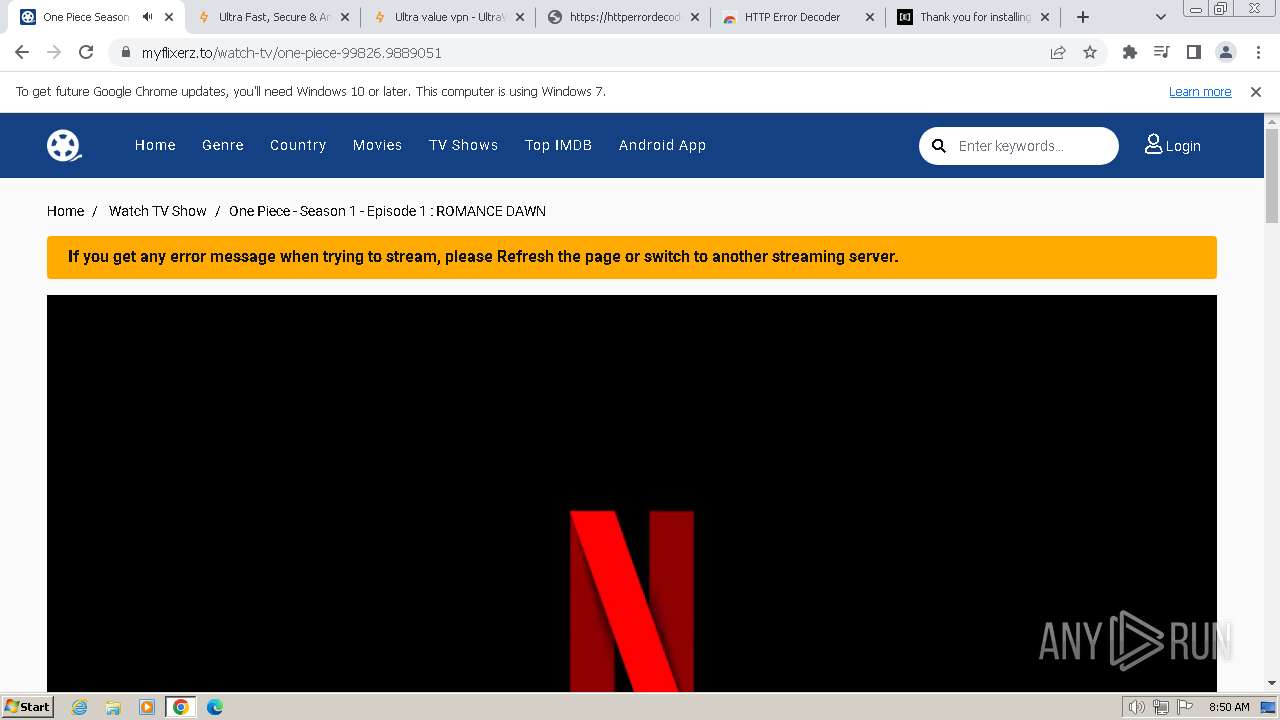Screen dimensions: 1280x720
Task: Share this page icon in address bar
Action: [1058, 52]
